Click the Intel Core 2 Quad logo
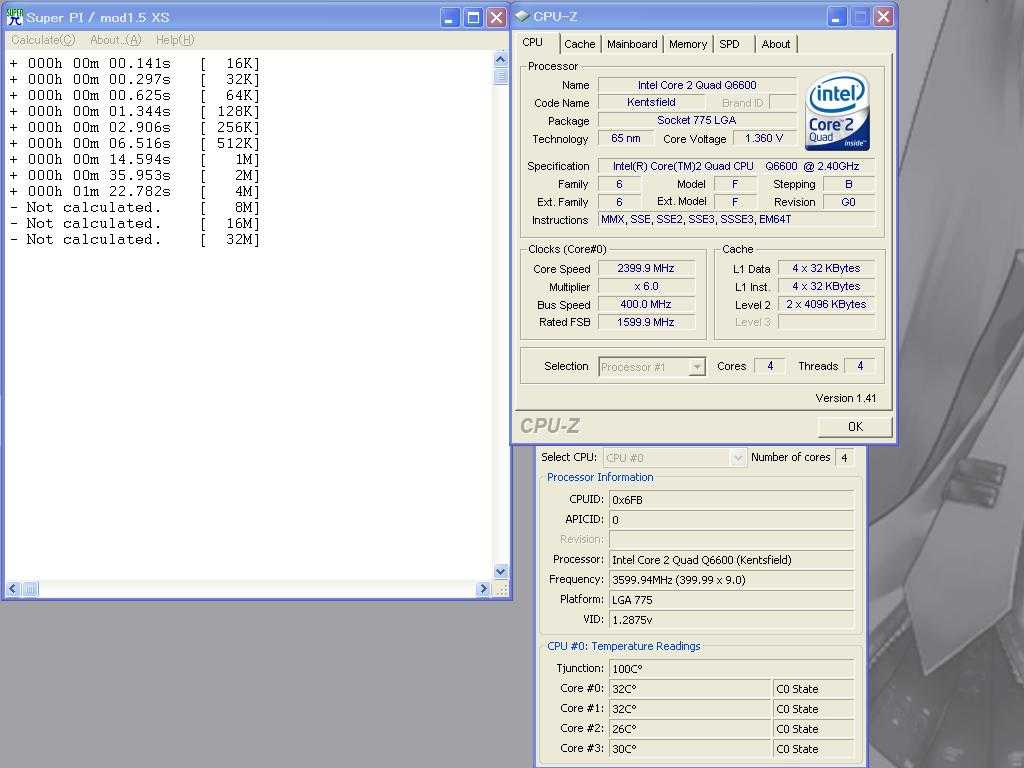This screenshot has width=1024, height=768. click(838, 111)
